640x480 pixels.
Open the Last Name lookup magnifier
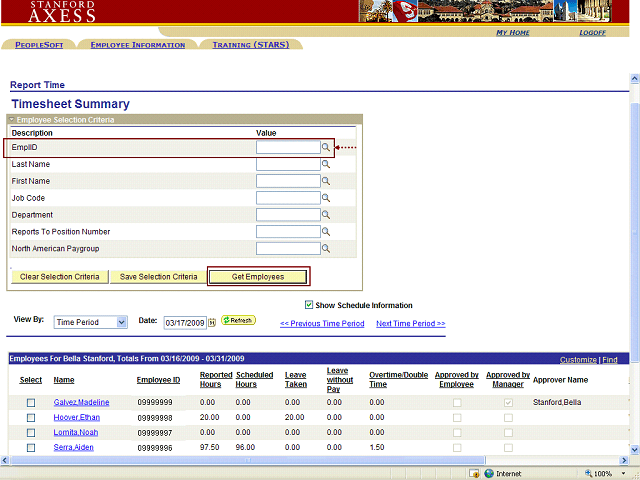click(x=326, y=164)
